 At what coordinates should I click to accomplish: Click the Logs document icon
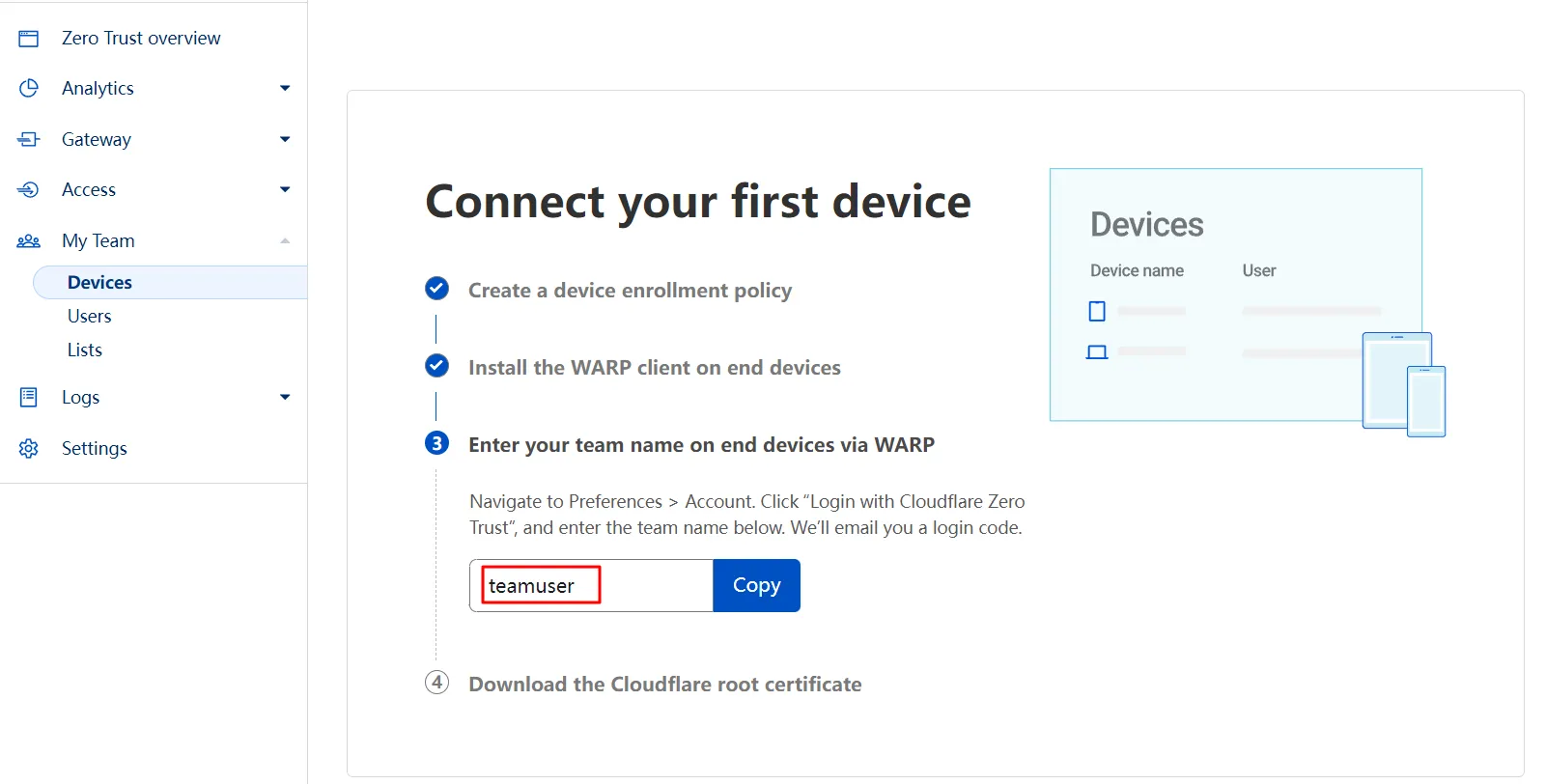click(x=29, y=397)
